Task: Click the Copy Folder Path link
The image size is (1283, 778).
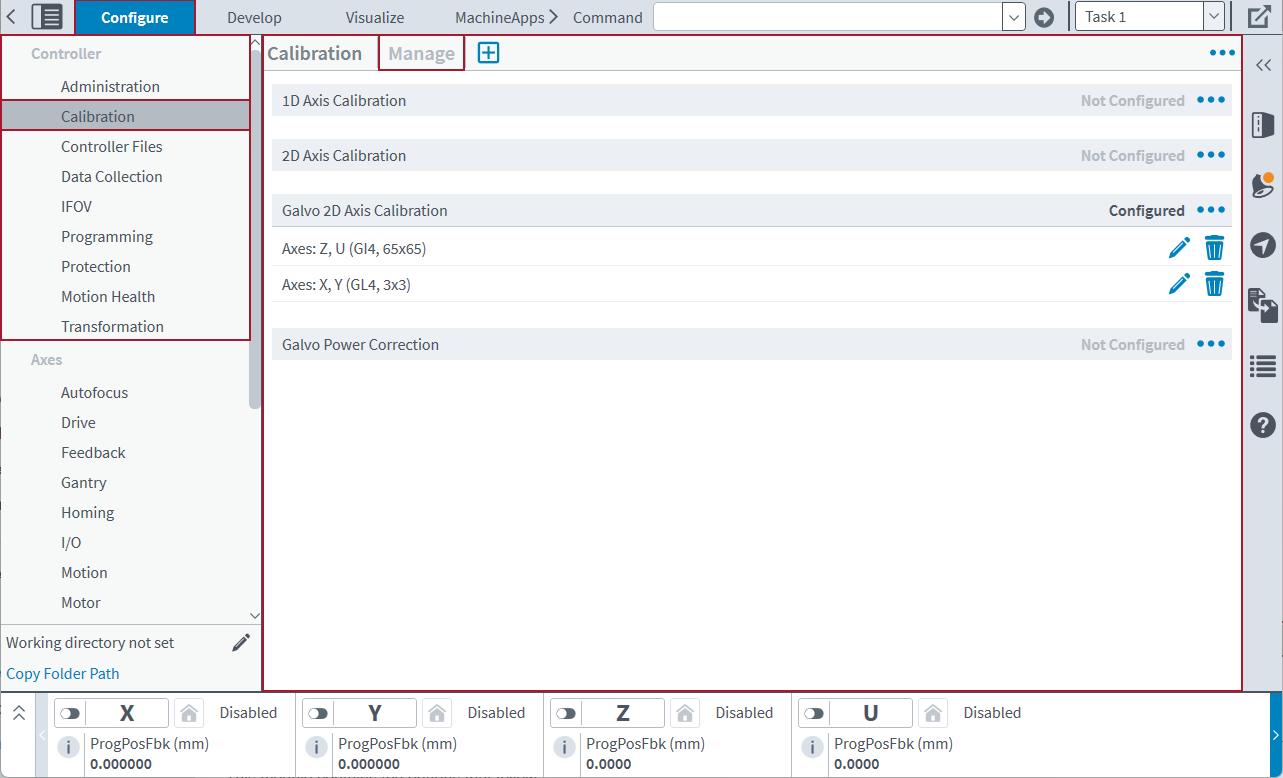Action: click(x=63, y=674)
